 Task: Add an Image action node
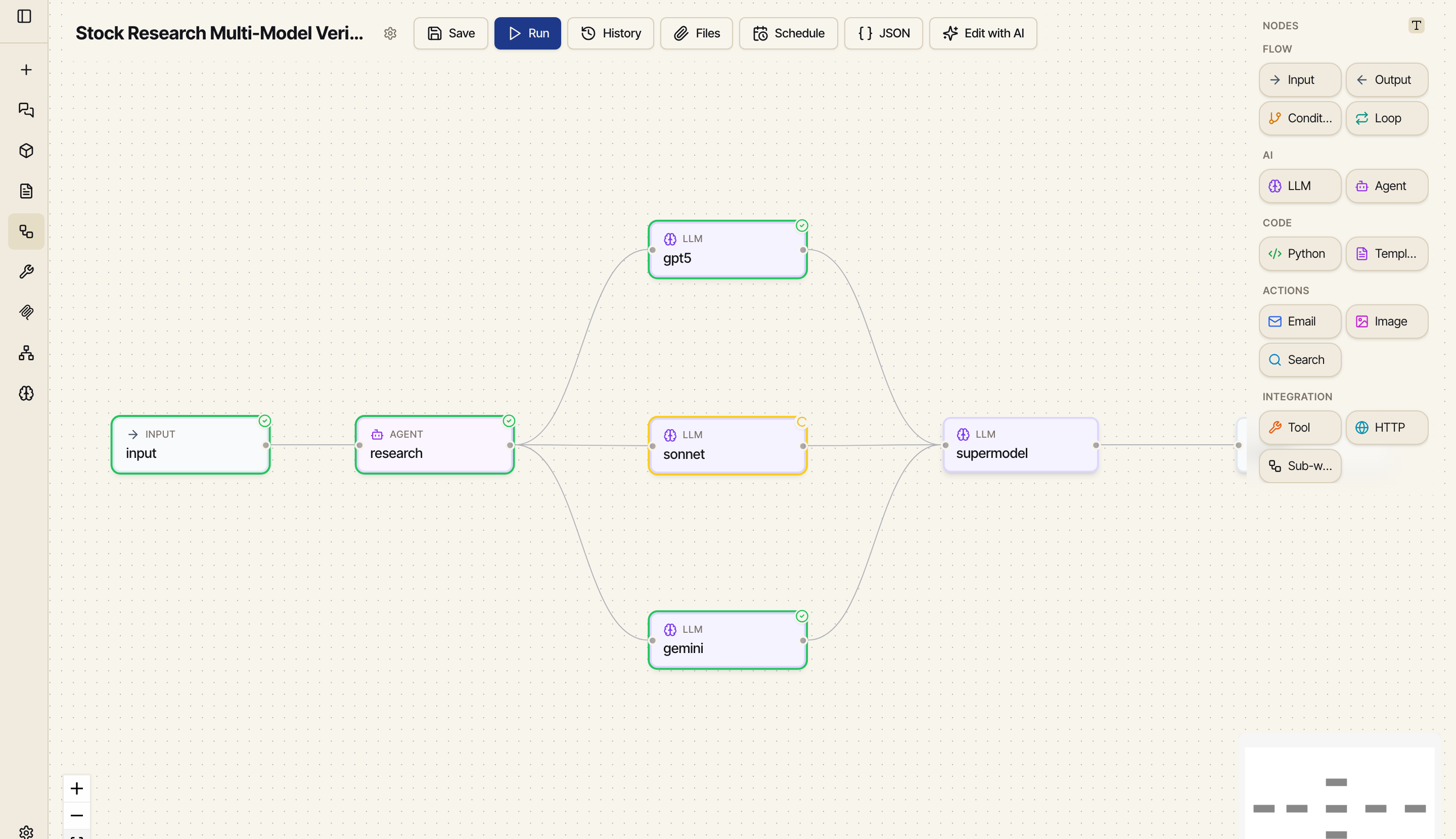1387,321
